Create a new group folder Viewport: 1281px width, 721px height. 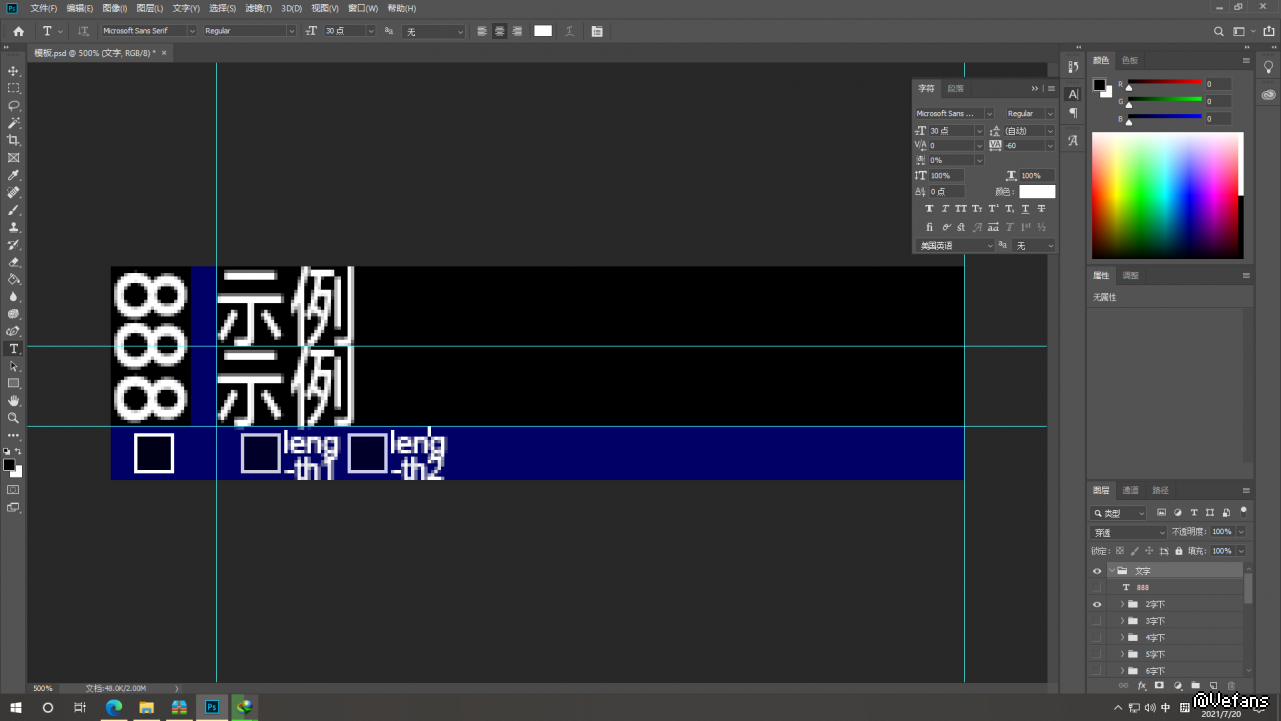point(1195,686)
